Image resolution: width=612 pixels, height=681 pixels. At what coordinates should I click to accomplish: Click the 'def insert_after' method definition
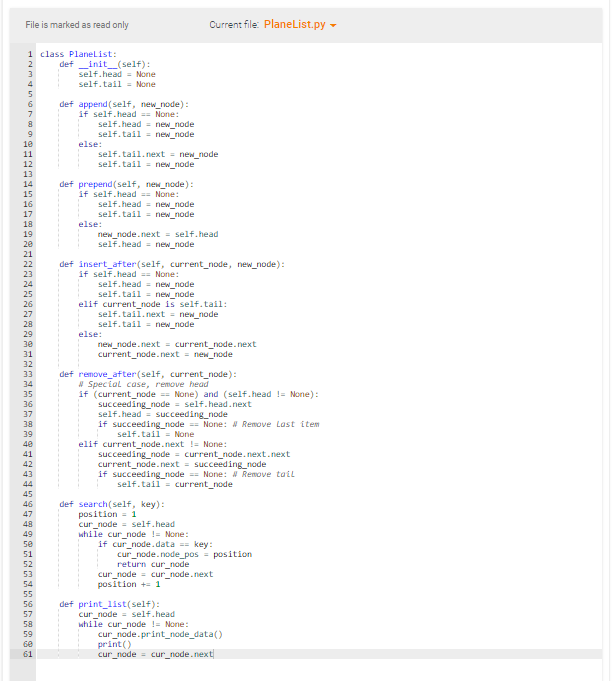pos(172,264)
